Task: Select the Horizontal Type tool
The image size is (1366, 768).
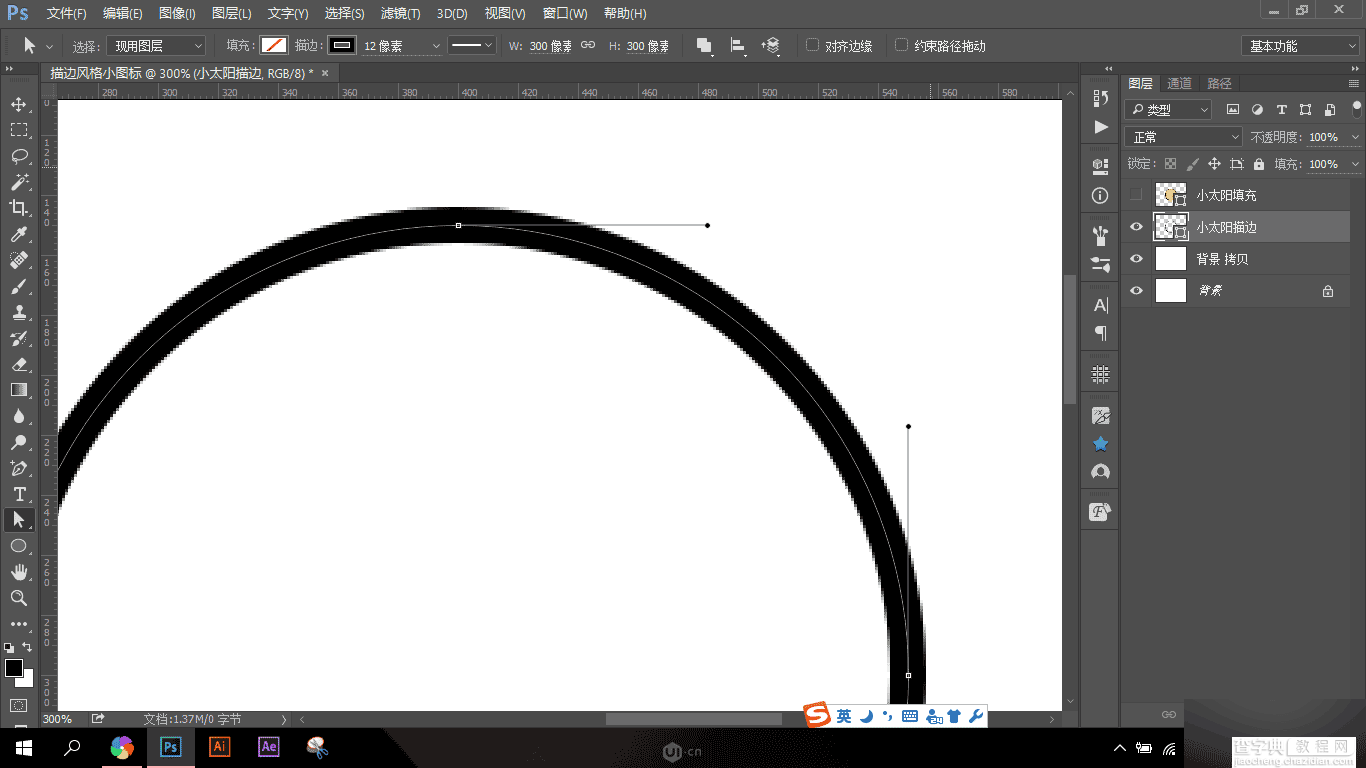Action: [18, 494]
